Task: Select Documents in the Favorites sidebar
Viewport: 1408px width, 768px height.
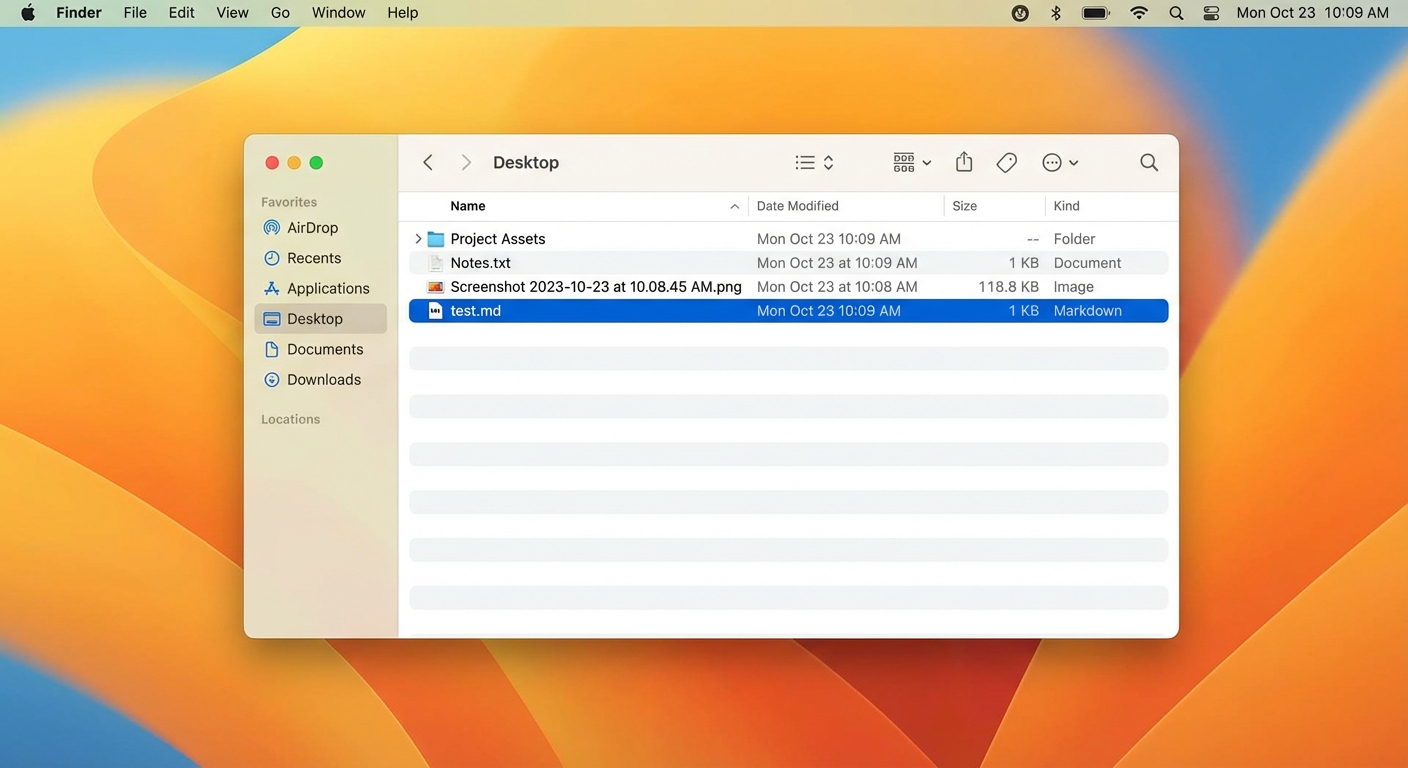Action: pos(324,348)
